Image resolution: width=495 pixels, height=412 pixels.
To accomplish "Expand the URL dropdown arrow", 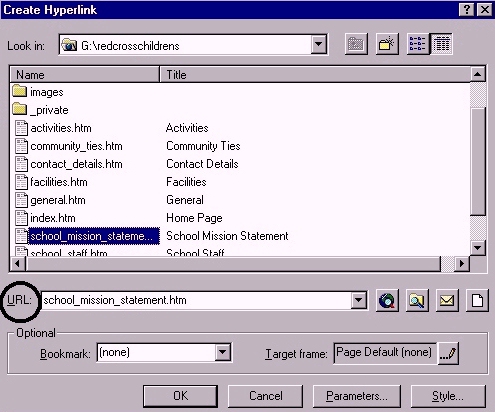I will click(359, 300).
